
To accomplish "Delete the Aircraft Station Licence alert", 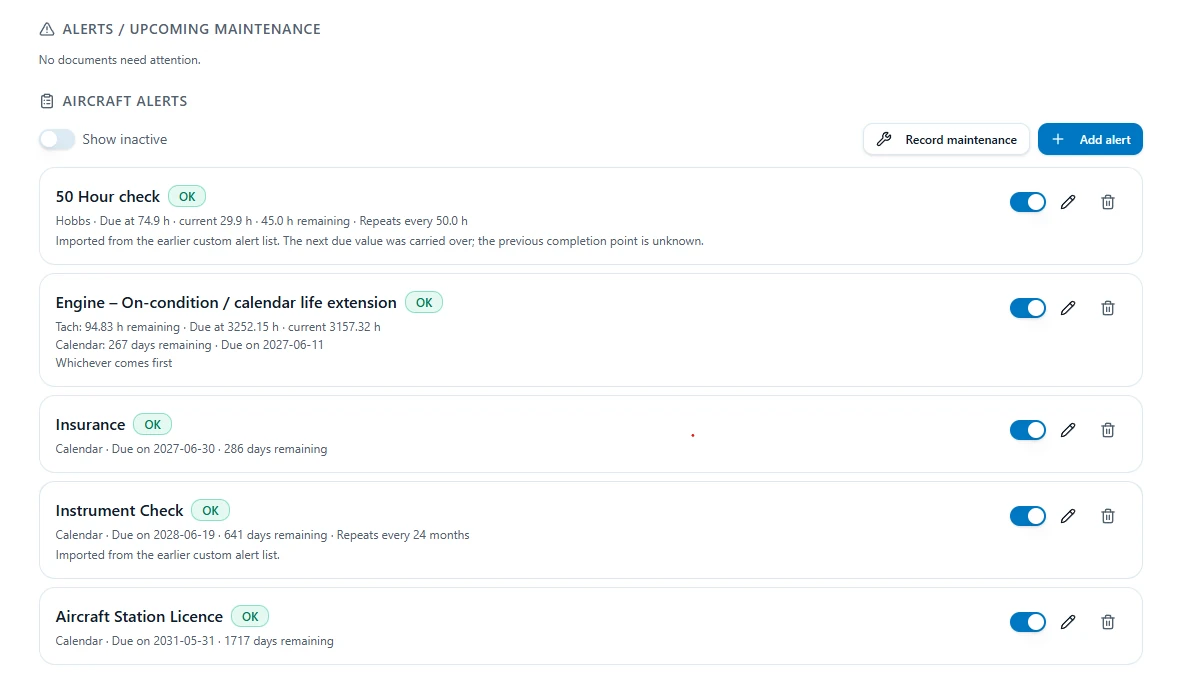I will [1107, 622].
